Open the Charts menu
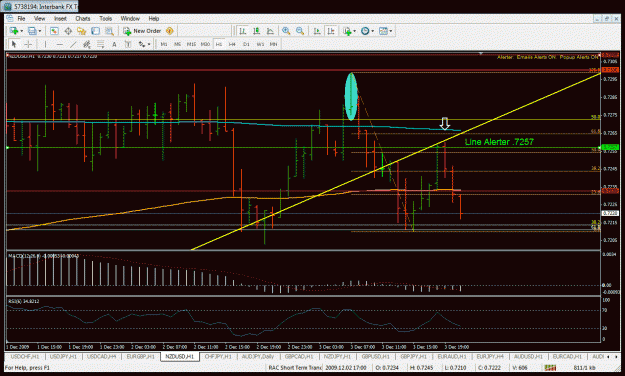 click(83, 18)
